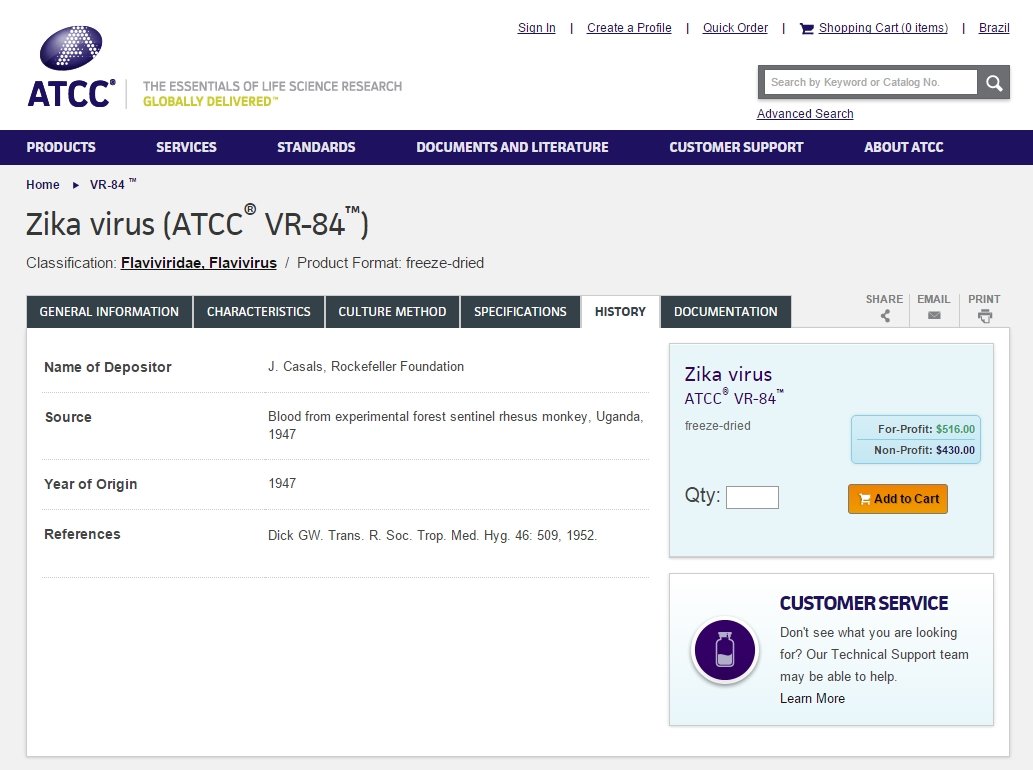The image size is (1033, 770).
Task: Click the Share icon
Action: 885,316
